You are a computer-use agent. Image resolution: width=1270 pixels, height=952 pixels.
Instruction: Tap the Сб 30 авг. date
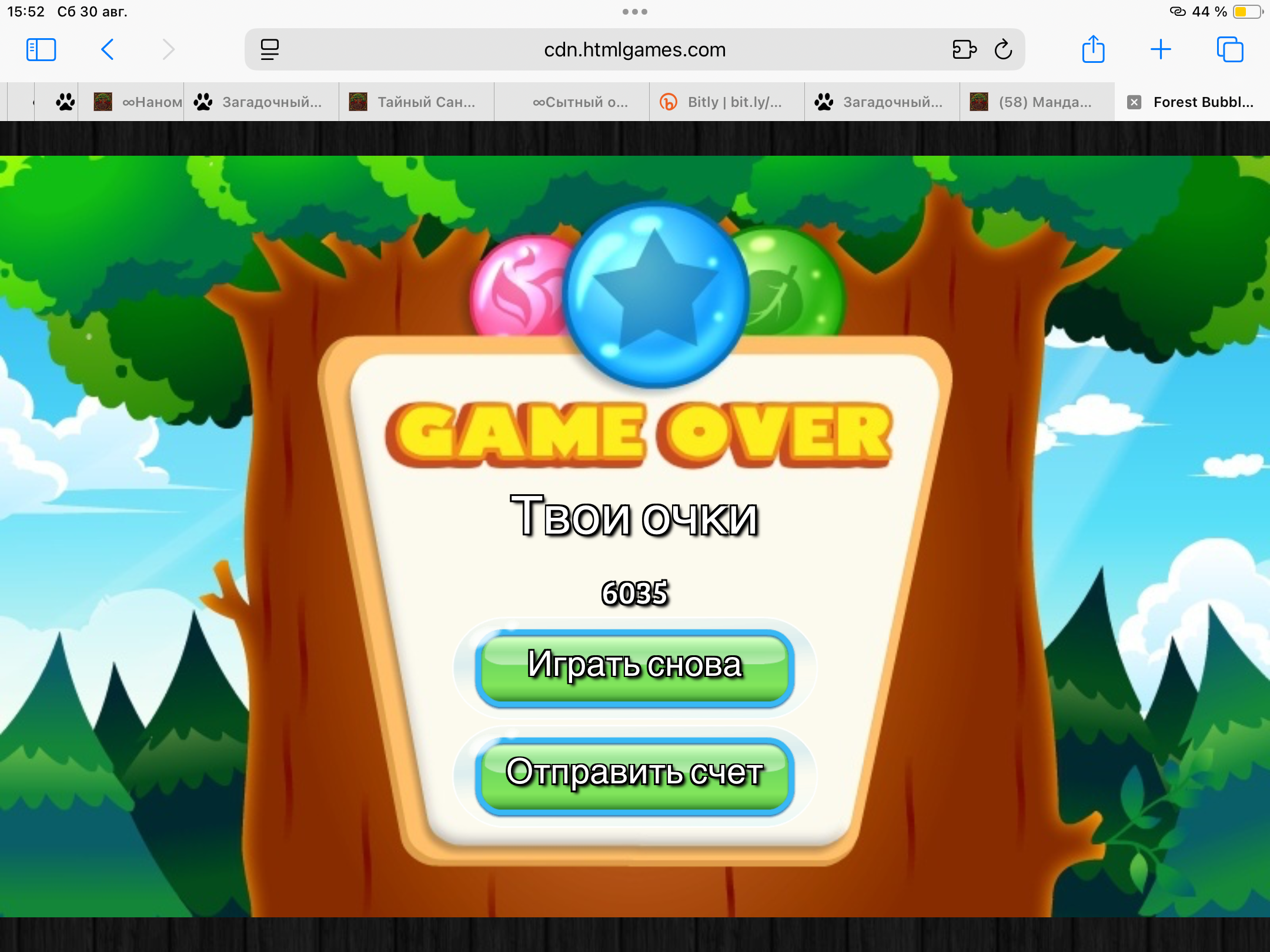tap(92, 12)
